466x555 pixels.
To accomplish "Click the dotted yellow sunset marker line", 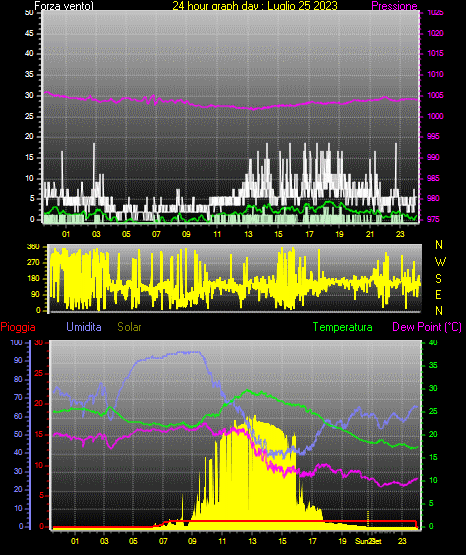I will click(x=368, y=519).
